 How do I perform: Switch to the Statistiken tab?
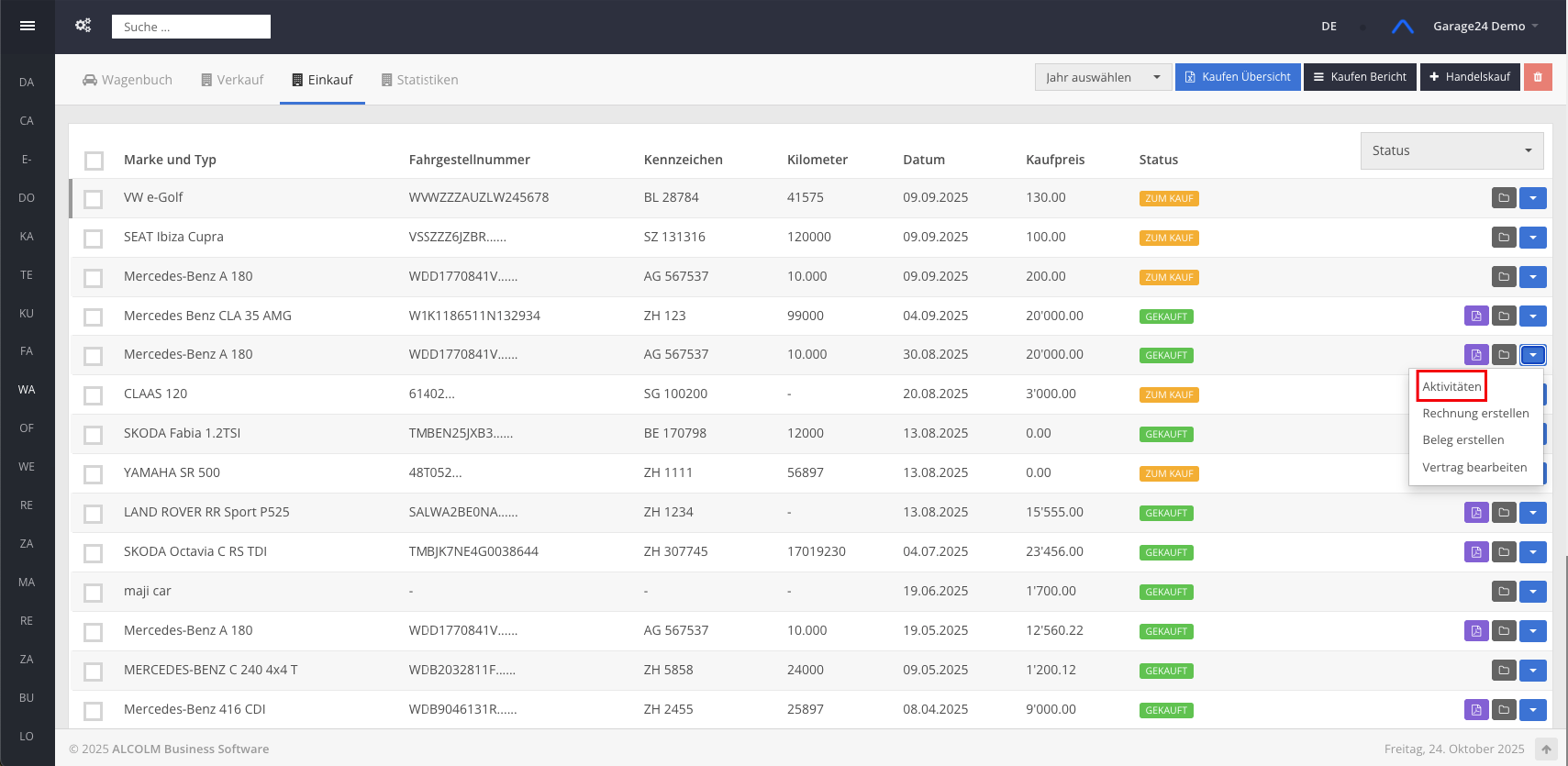(x=419, y=80)
